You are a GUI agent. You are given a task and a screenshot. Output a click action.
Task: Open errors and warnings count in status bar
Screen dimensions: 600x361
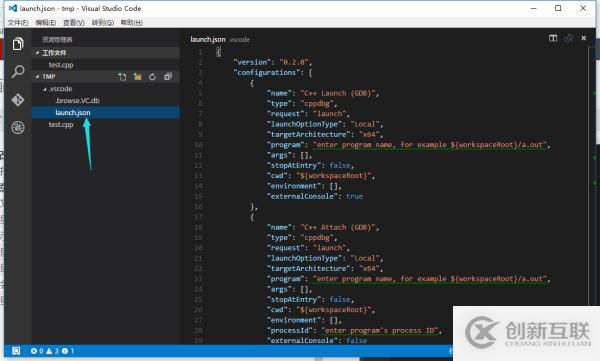pyautogui.click(x=52, y=351)
